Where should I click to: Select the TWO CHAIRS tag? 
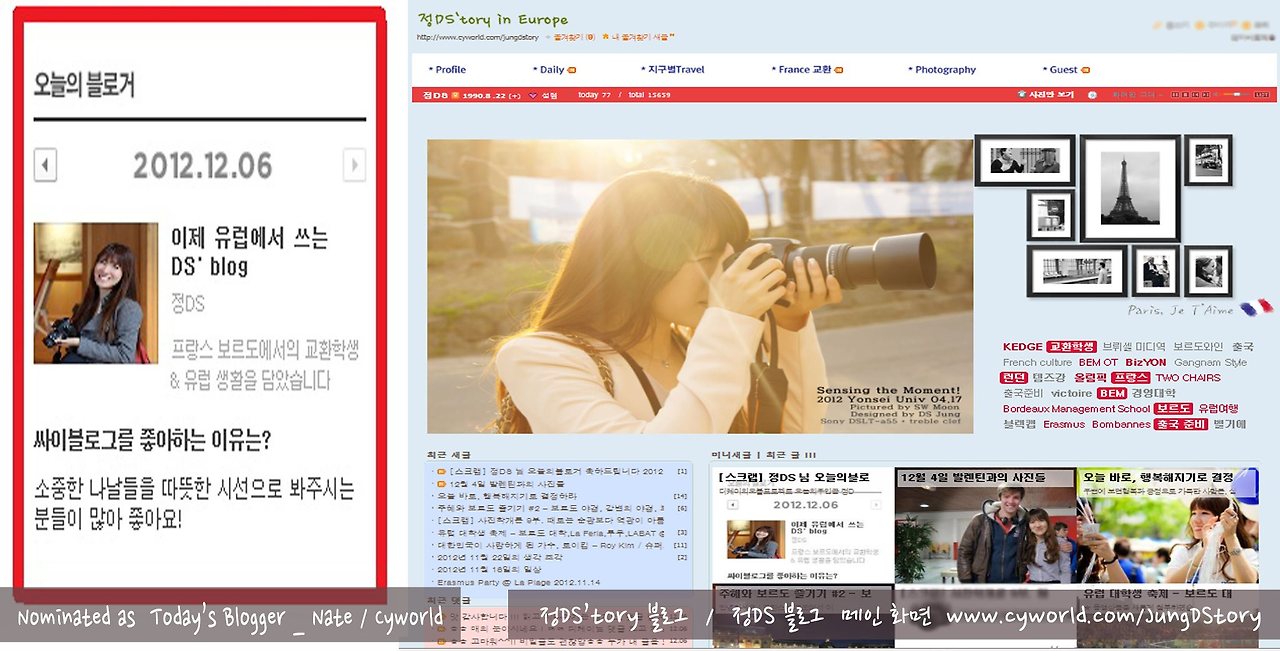(1188, 378)
